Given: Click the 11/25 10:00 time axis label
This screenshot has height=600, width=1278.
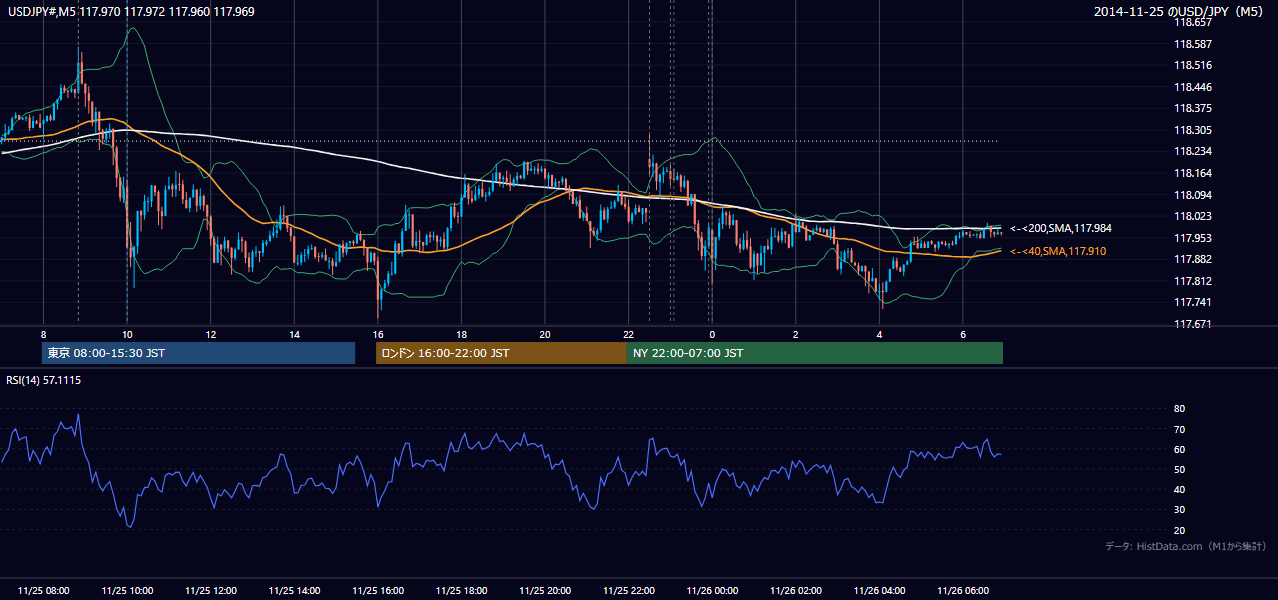Looking at the screenshot, I should (127, 591).
